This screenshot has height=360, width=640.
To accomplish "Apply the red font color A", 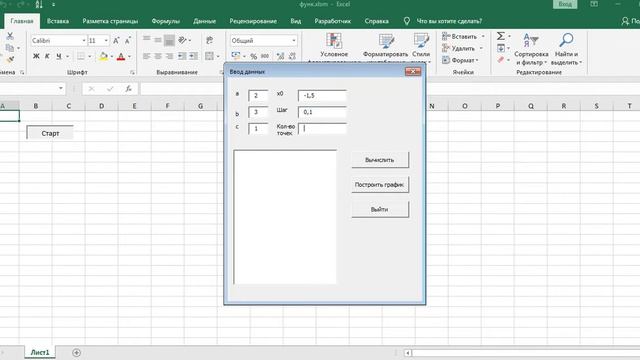I will (121, 56).
